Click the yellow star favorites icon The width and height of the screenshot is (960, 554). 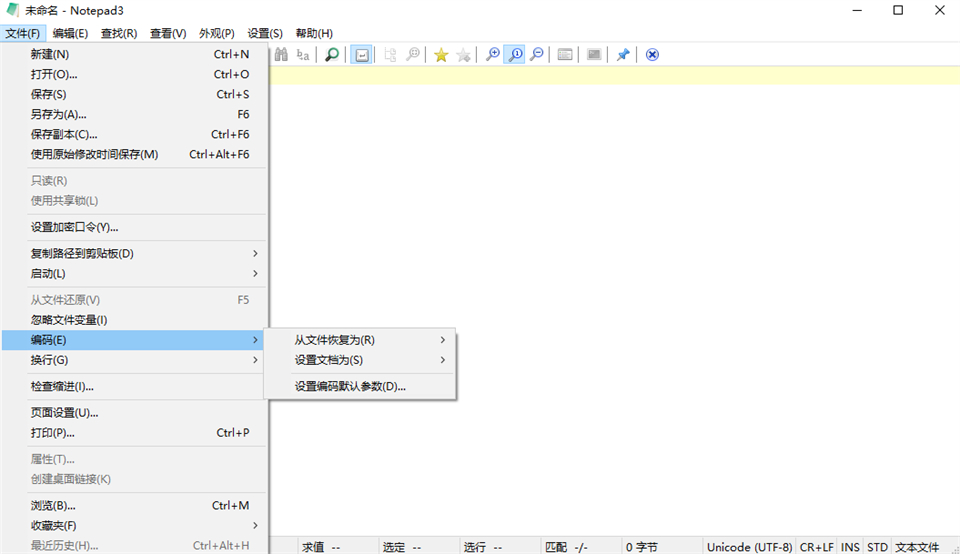[441, 54]
